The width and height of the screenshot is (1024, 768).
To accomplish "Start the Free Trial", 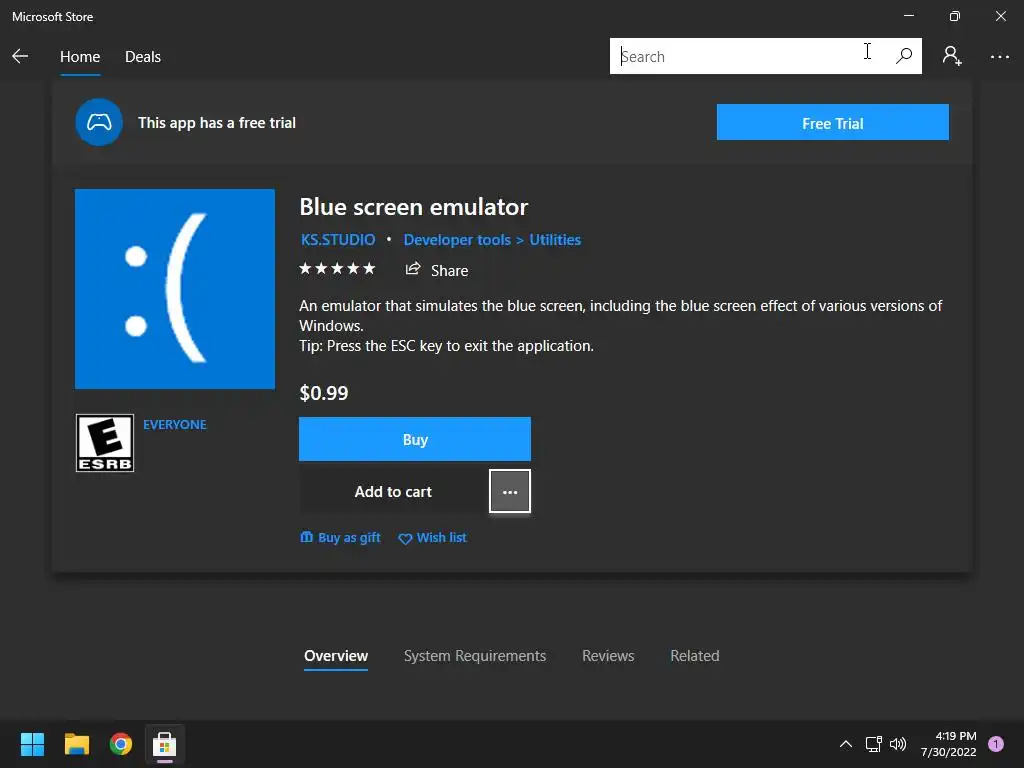I will [x=833, y=122].
